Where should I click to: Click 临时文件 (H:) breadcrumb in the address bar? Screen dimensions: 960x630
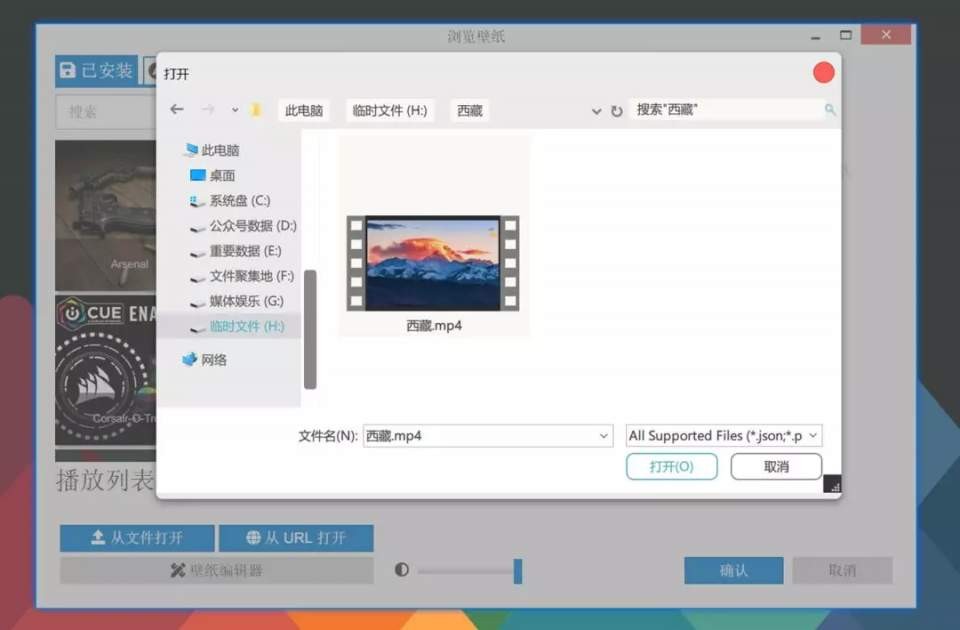(x=389, y=111)
